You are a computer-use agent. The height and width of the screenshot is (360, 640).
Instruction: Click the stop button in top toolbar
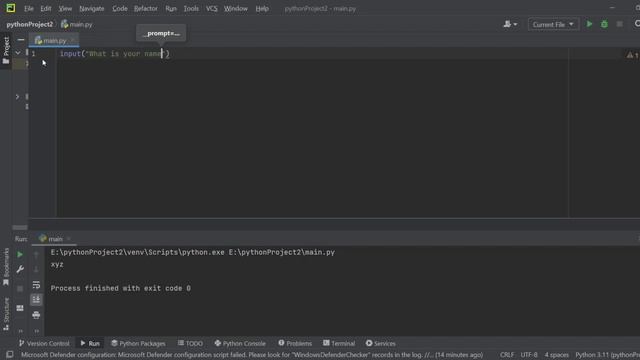pyautogui.click(x=619, y=24)
